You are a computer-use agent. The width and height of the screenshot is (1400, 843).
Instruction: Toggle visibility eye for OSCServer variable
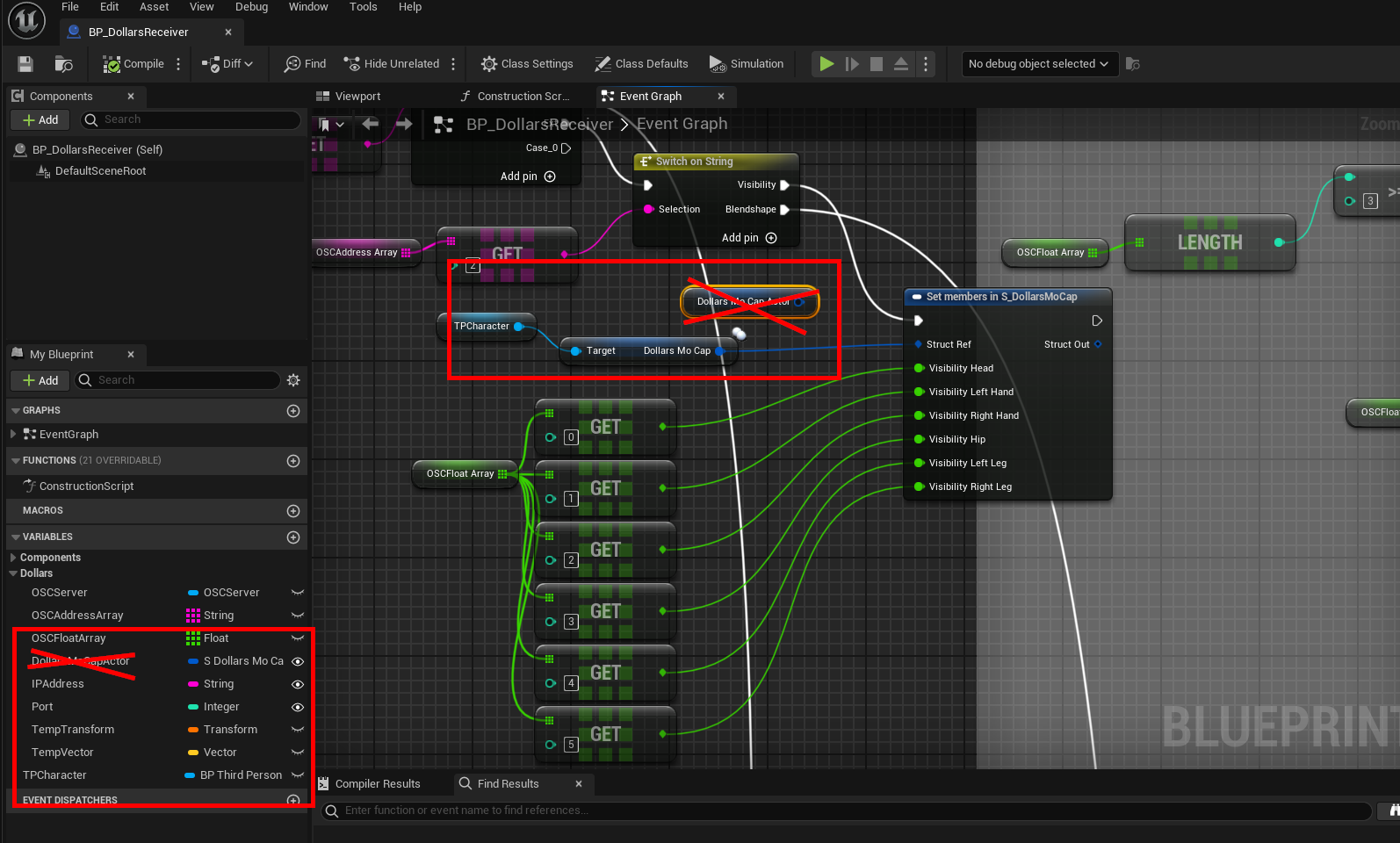(298, 593)
